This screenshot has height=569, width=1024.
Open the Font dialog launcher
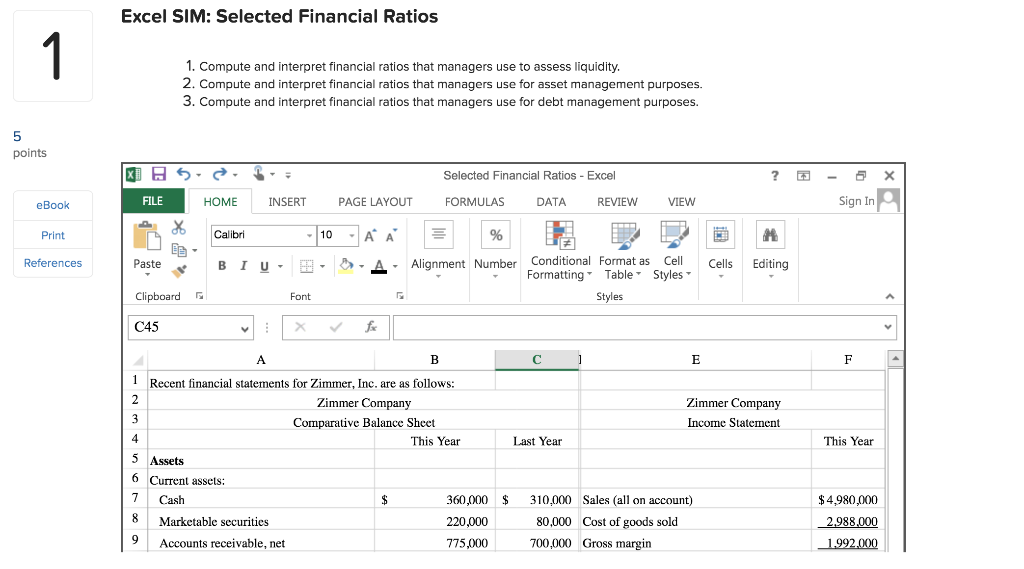click(x=400, y=296)
